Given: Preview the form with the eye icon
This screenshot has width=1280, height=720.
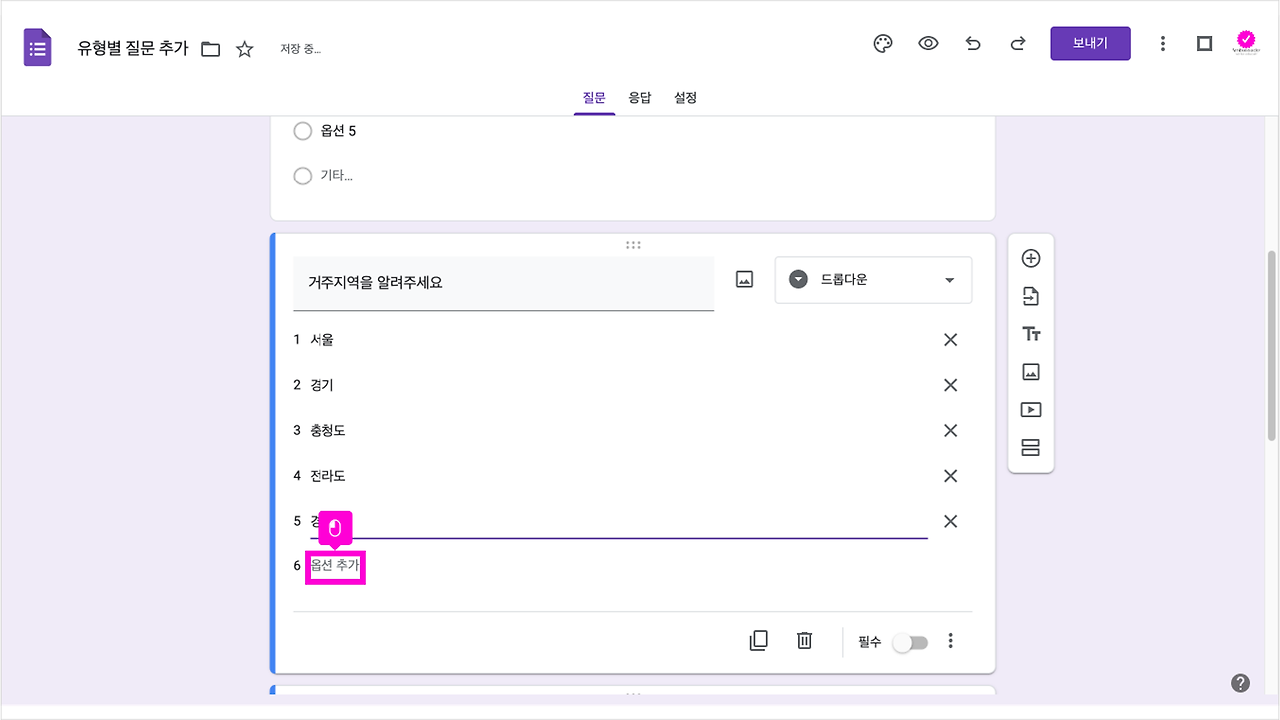Looking at the screenshot, I should click(928, 43).
